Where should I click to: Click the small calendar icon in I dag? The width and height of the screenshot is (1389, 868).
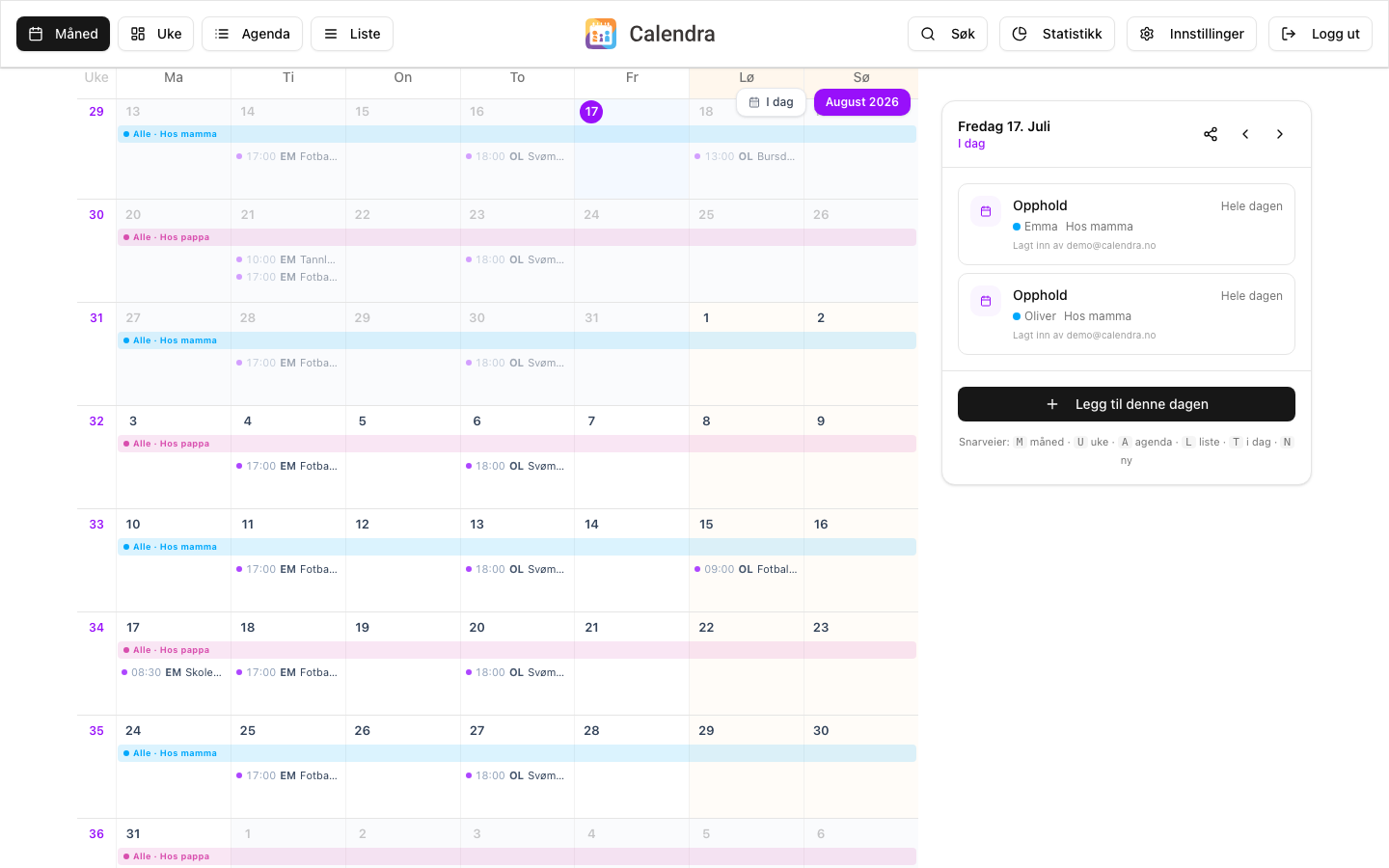pos(754,102)
